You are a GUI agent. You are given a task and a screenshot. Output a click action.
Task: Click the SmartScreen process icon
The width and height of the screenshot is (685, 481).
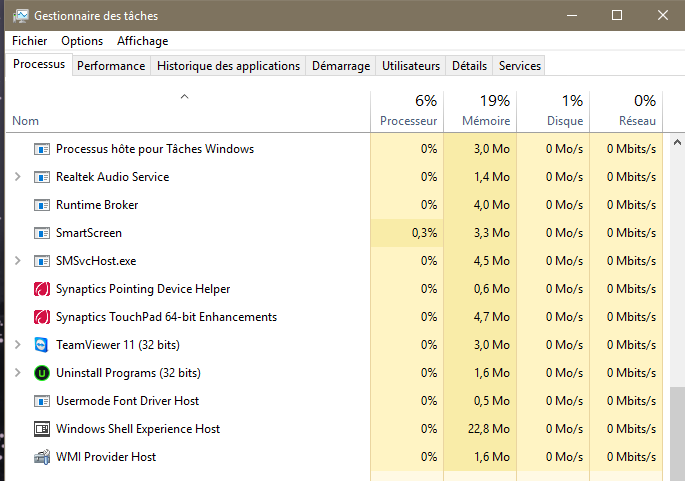(42, 233)
